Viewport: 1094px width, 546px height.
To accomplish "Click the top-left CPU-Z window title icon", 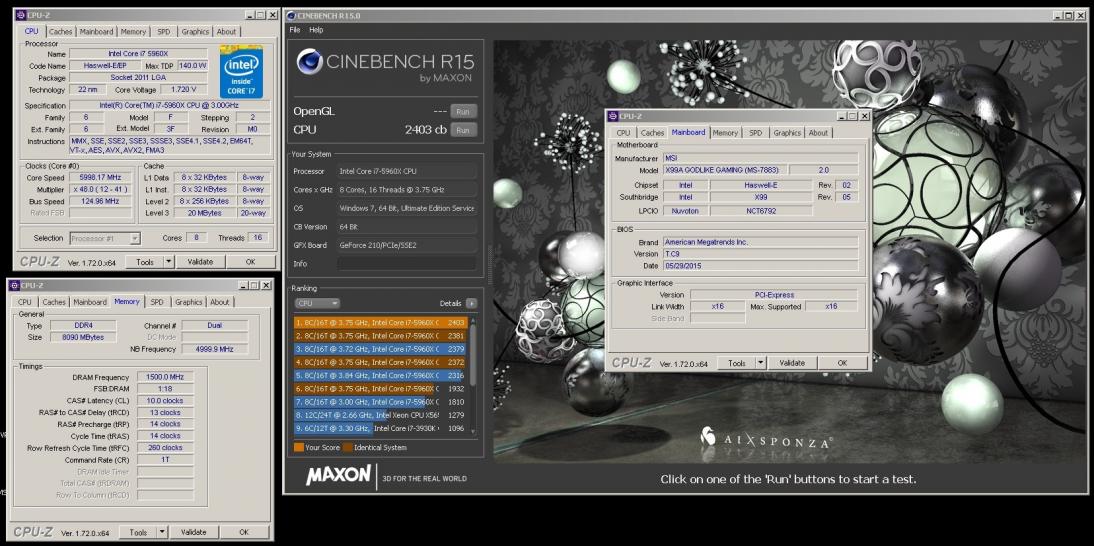I will click(x=20, y=15).
